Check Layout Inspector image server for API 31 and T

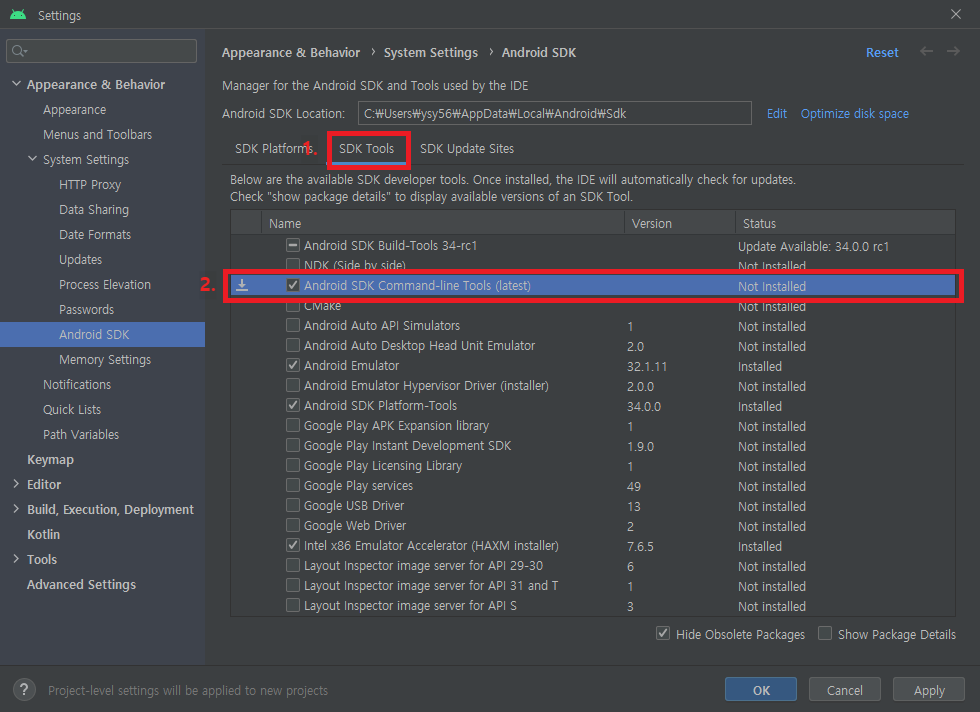click(292, 585)
